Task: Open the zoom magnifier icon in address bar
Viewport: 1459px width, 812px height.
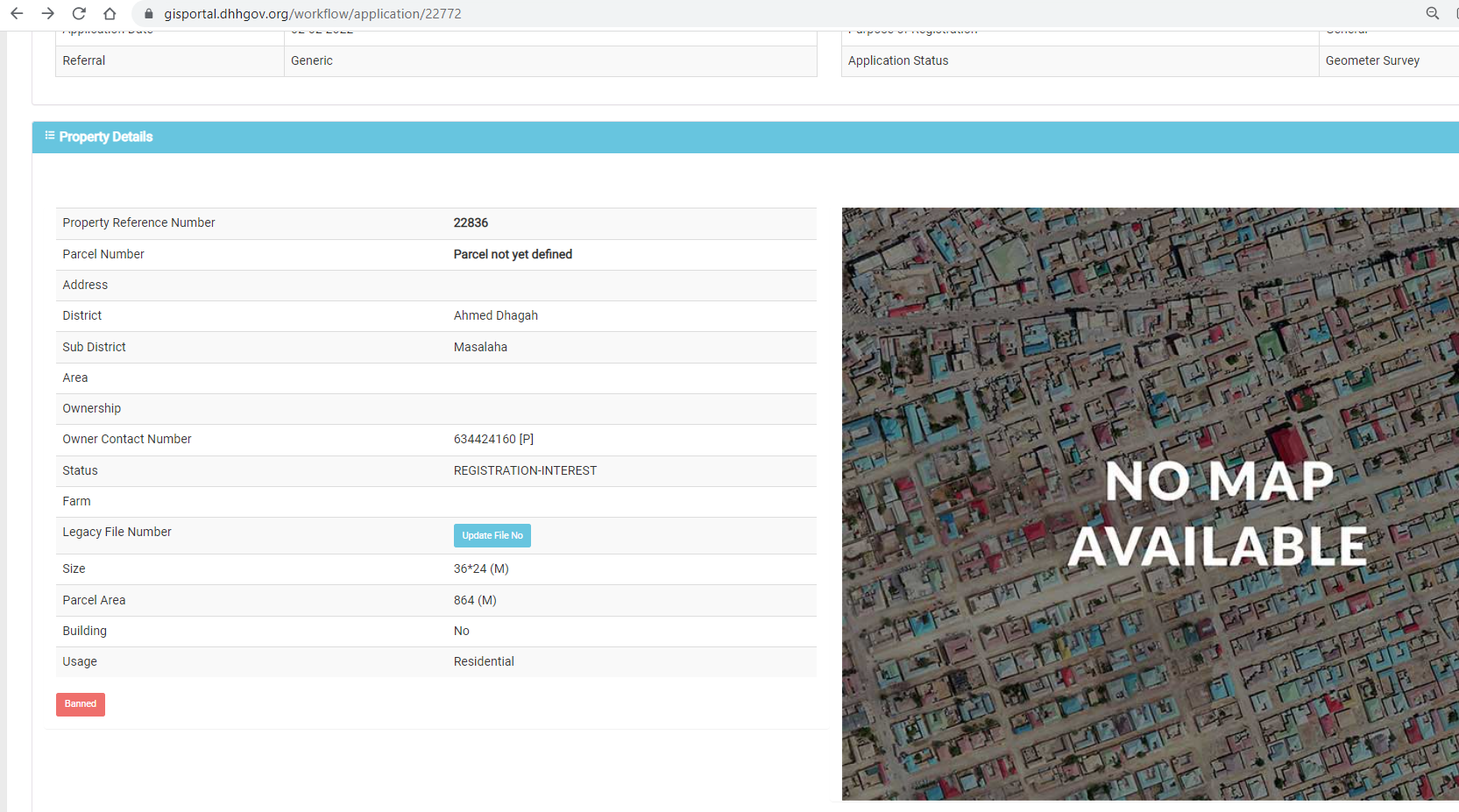Action: pos(1433,13)
